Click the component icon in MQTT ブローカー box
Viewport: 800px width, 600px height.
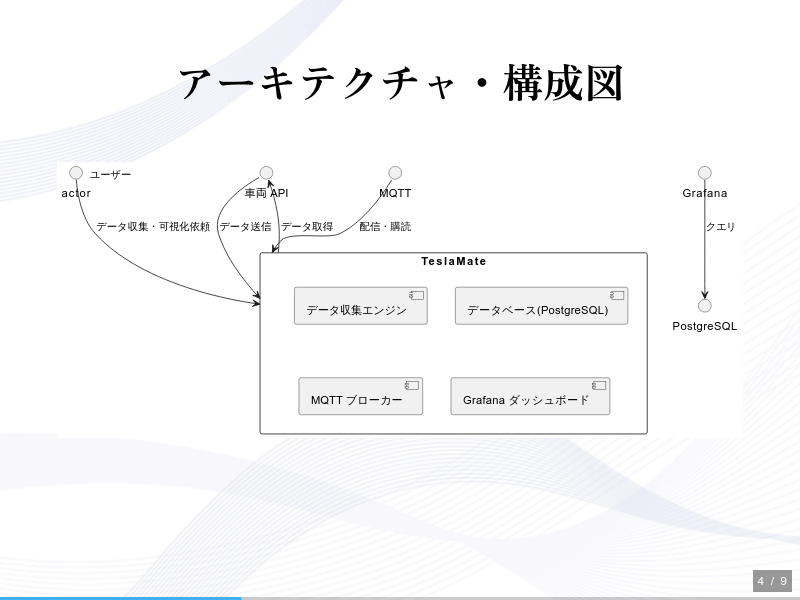click(x=412, y=386)
